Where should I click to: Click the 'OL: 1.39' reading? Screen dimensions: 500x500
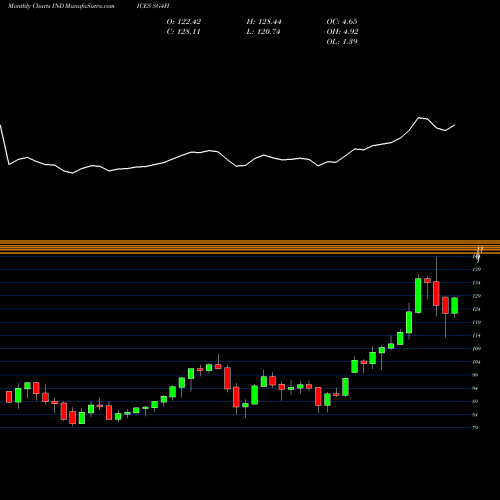[342, 42]
